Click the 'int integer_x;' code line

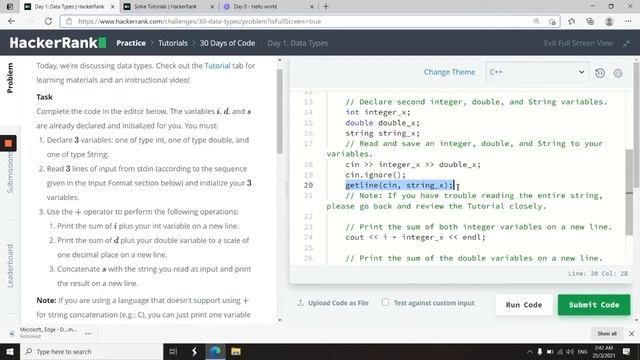coord(378,112)
